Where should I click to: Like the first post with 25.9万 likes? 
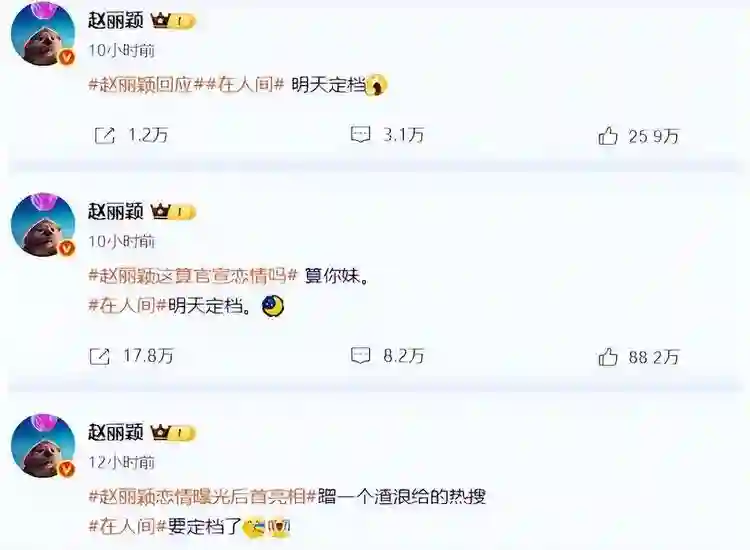point(607,136)
